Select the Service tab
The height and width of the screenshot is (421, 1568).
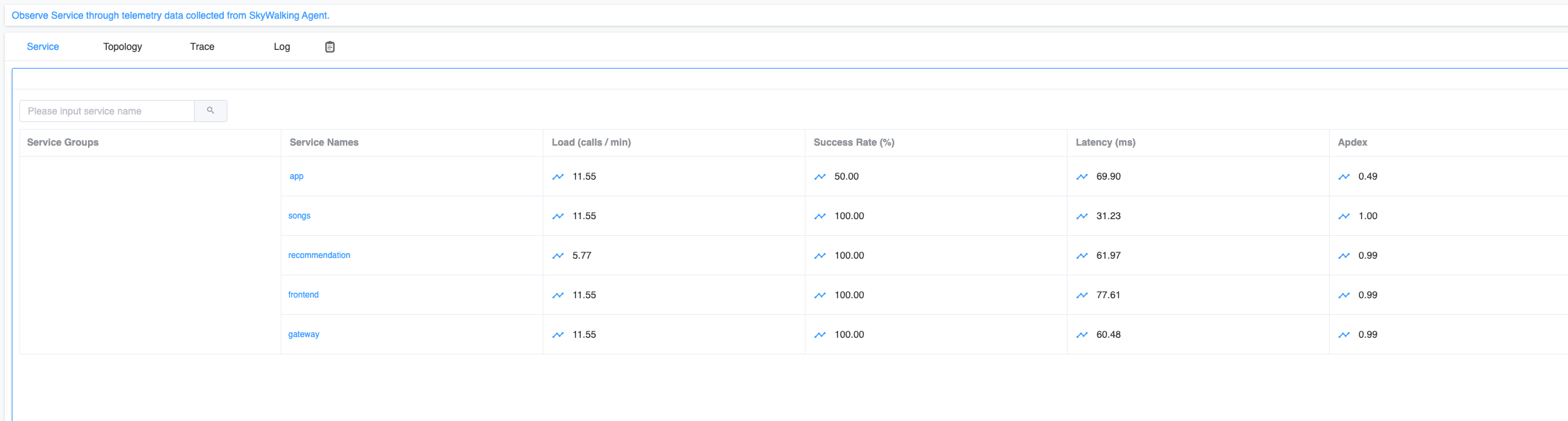[x=43, y=46]
